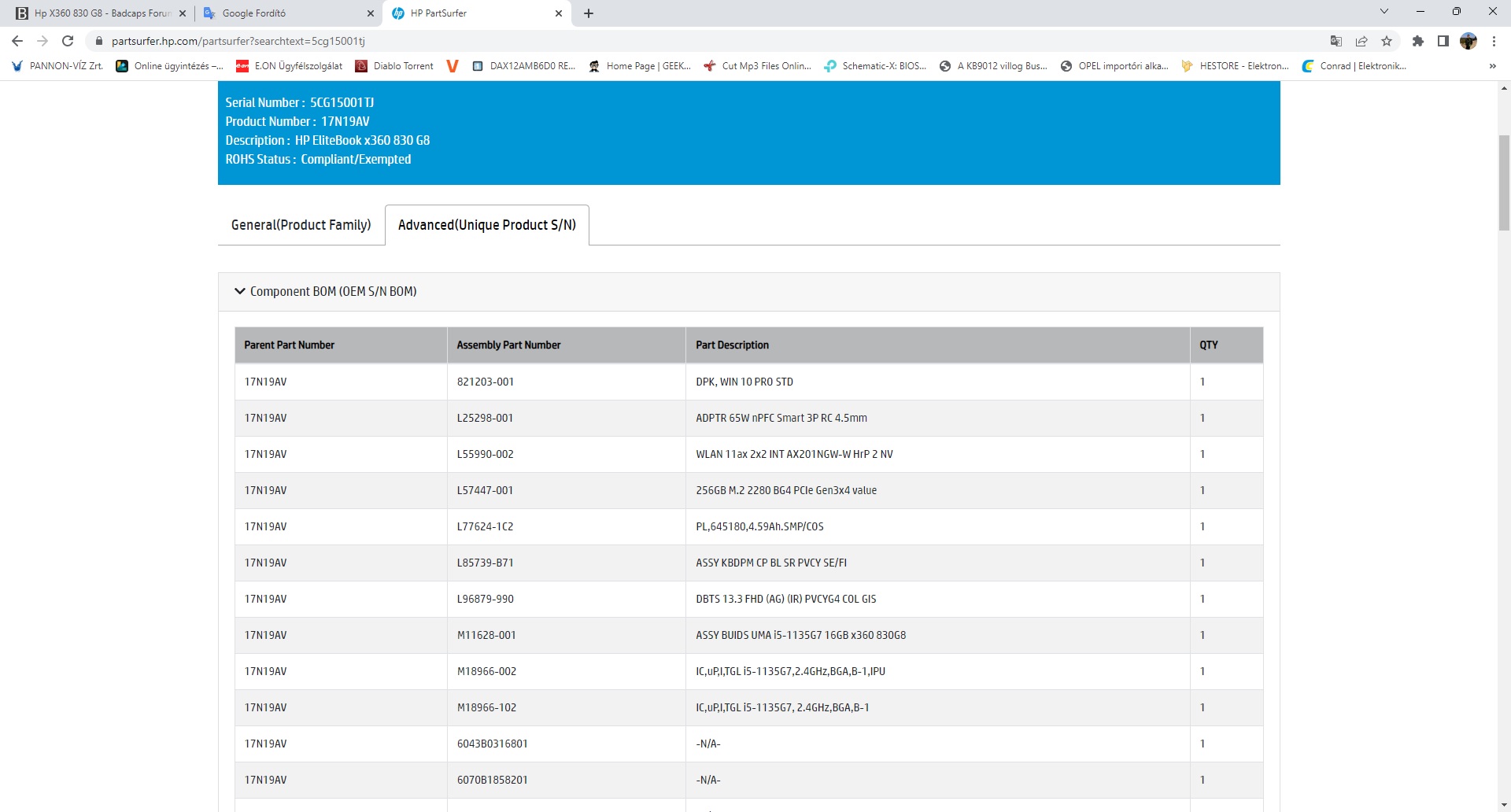Open the tab search dropdown arrow
1511x812 pixels.
tap(1384, 12)
